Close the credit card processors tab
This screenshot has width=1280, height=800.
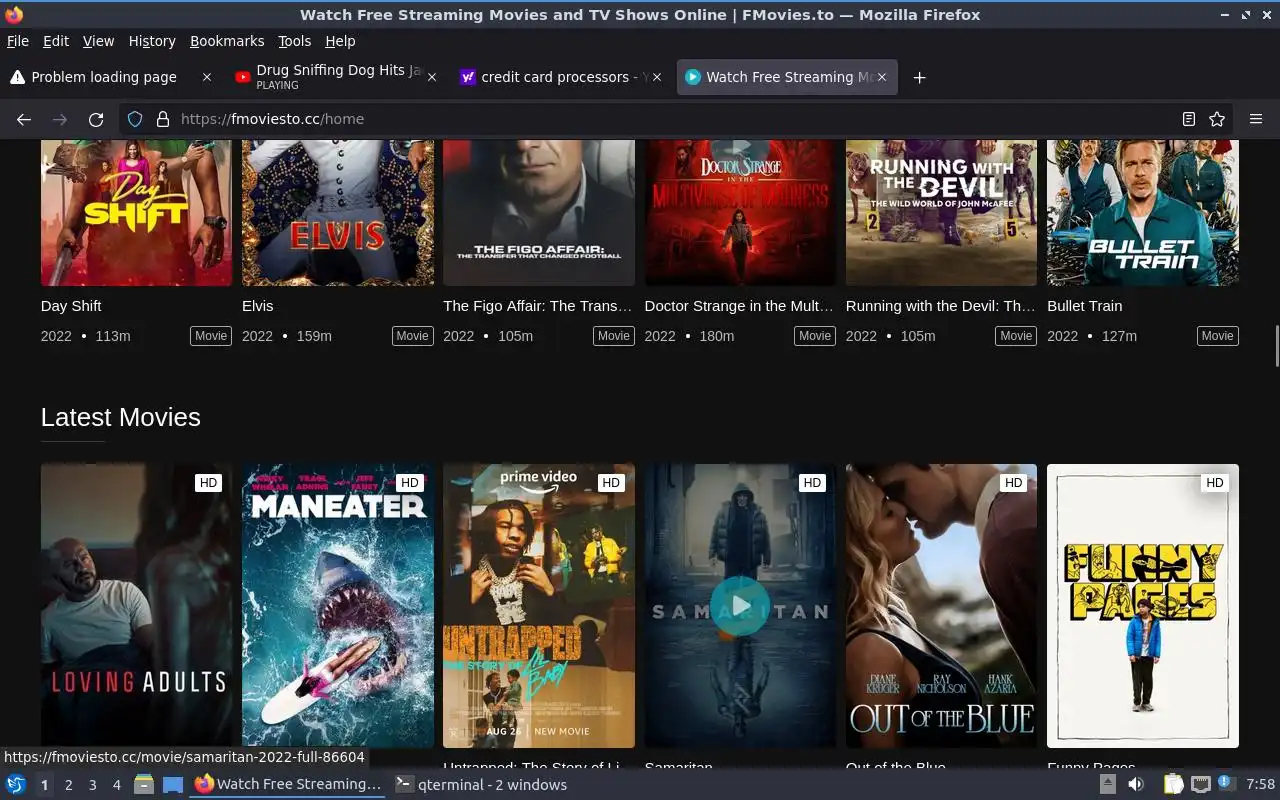coord(657,77)
